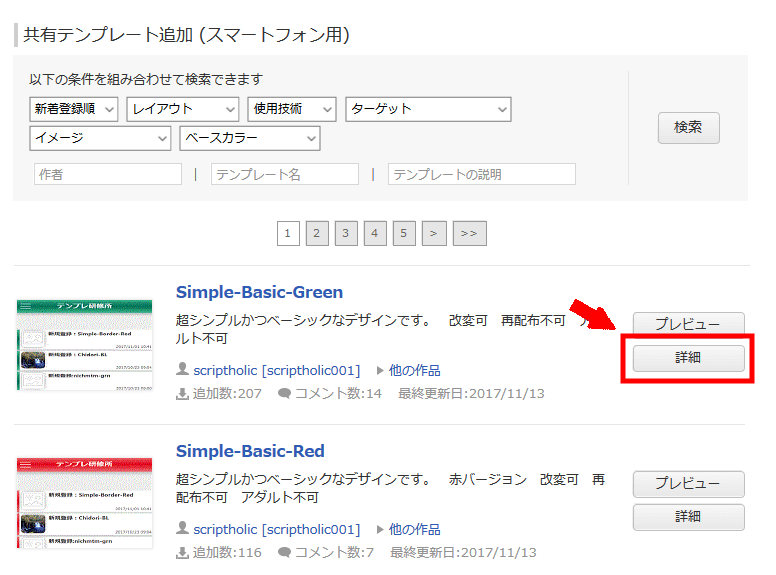Click the author person icon for Simple-Basic-Red

pos(183,528)
